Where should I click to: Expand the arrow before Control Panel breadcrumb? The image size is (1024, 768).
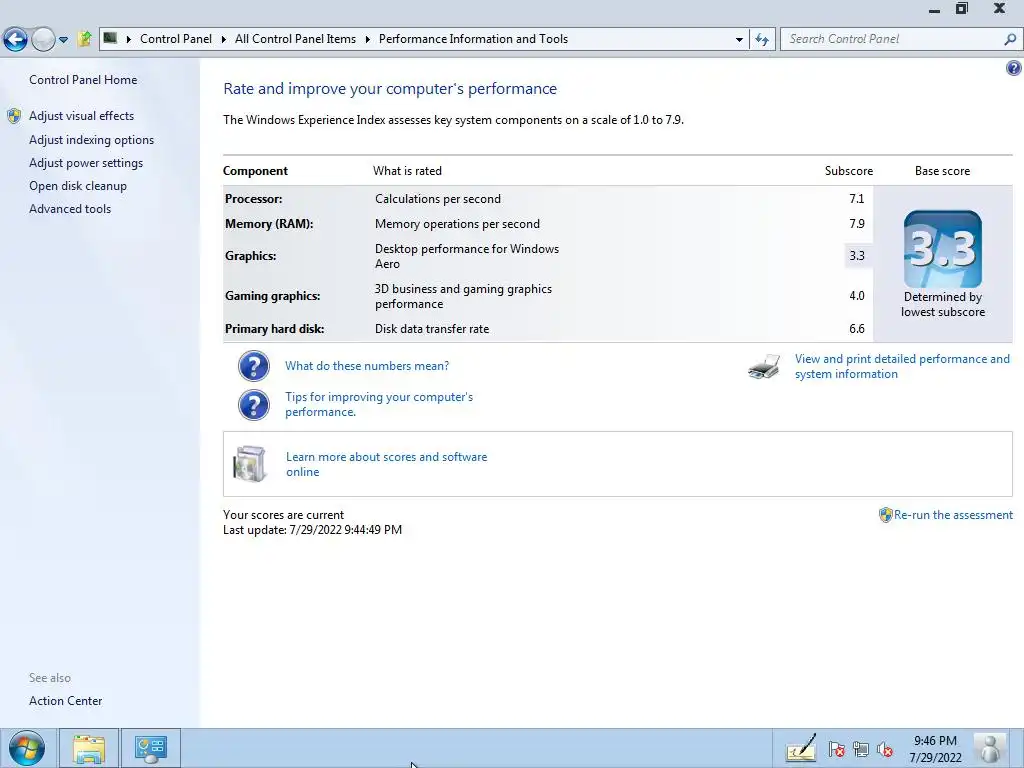click(x=129, y=39)
